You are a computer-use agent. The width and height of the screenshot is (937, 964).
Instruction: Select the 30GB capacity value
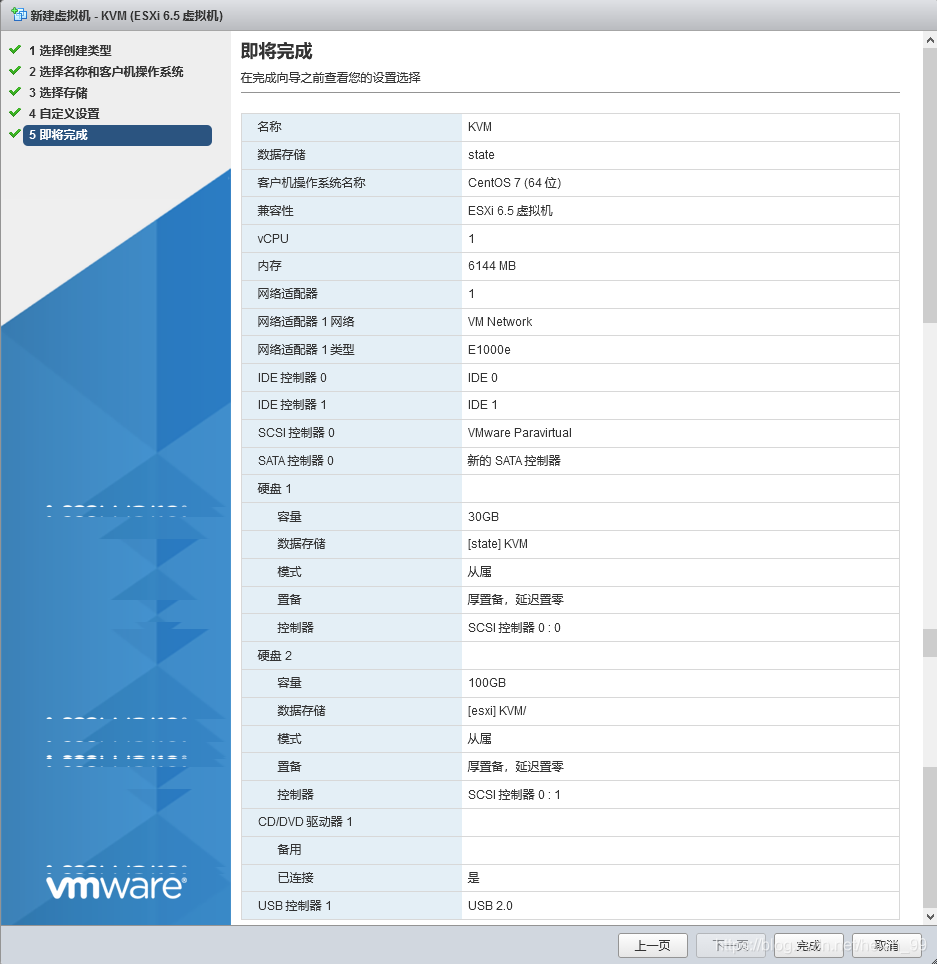(483, 516)
